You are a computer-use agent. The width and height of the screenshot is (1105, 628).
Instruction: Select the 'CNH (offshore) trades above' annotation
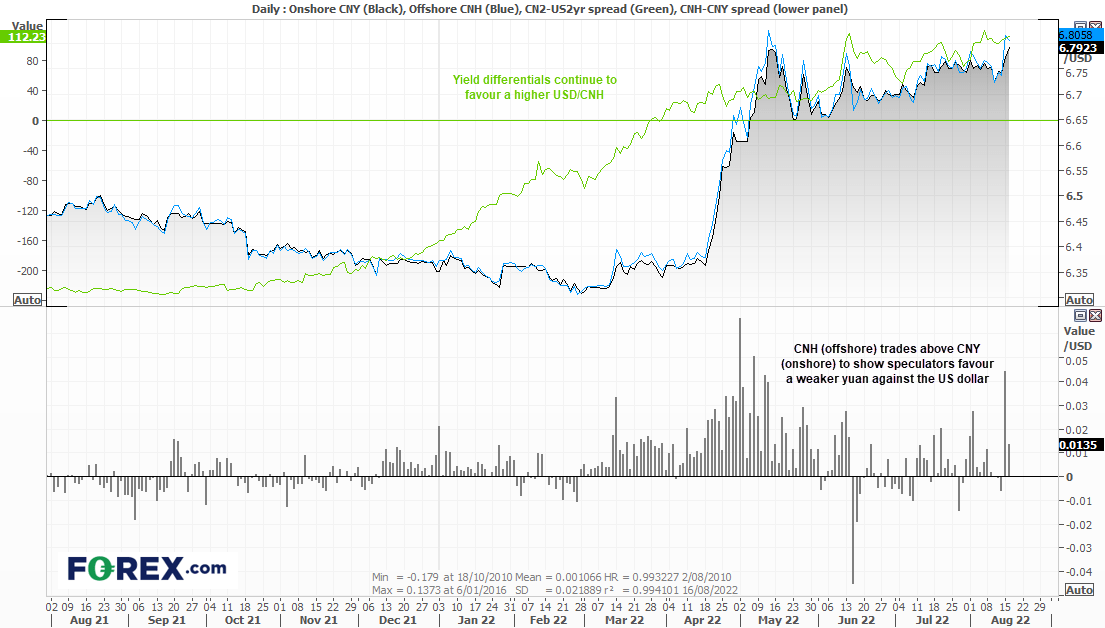[886, 364]
